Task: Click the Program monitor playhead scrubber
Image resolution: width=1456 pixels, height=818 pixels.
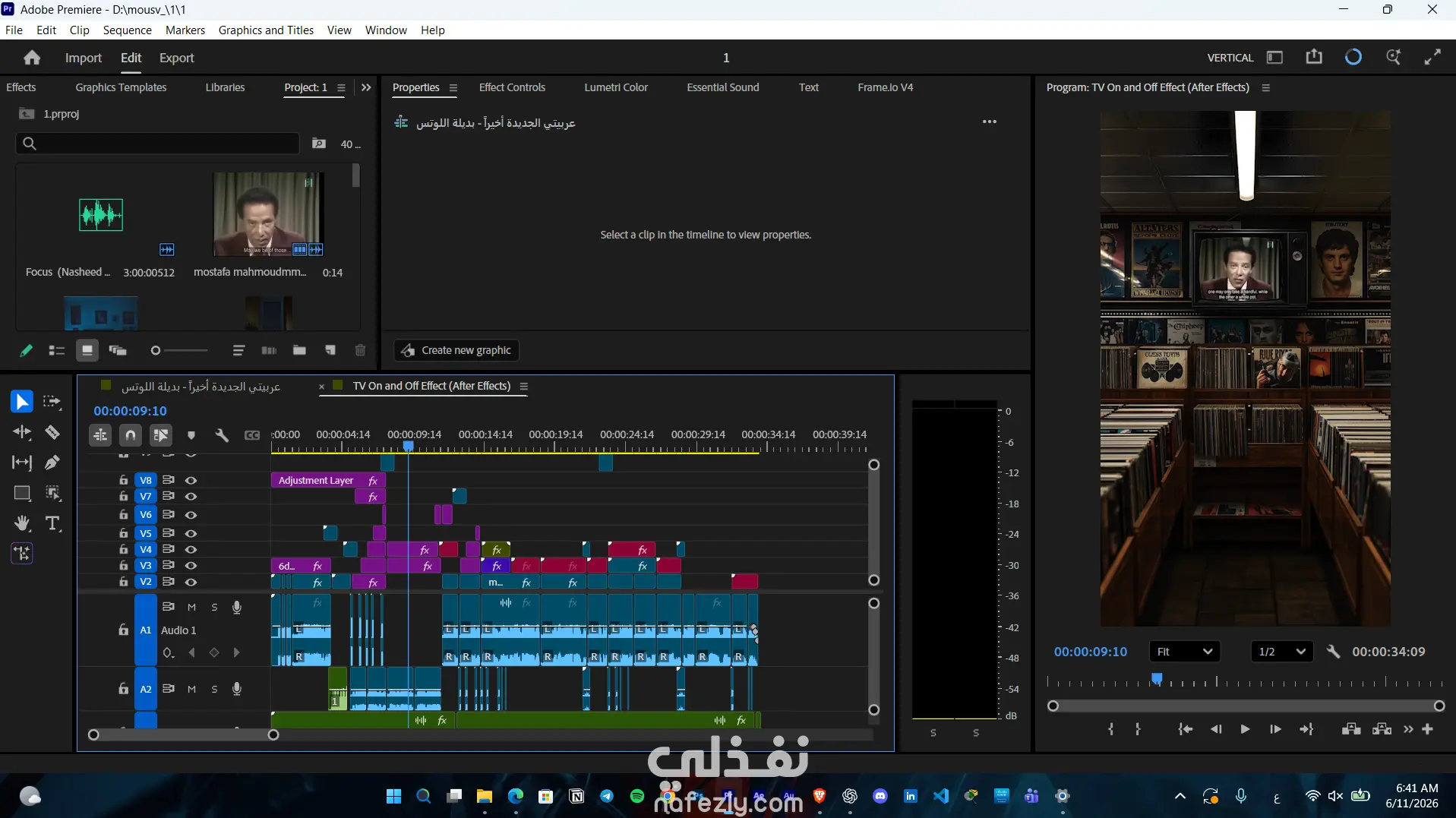Action: tap(1157, 679)
